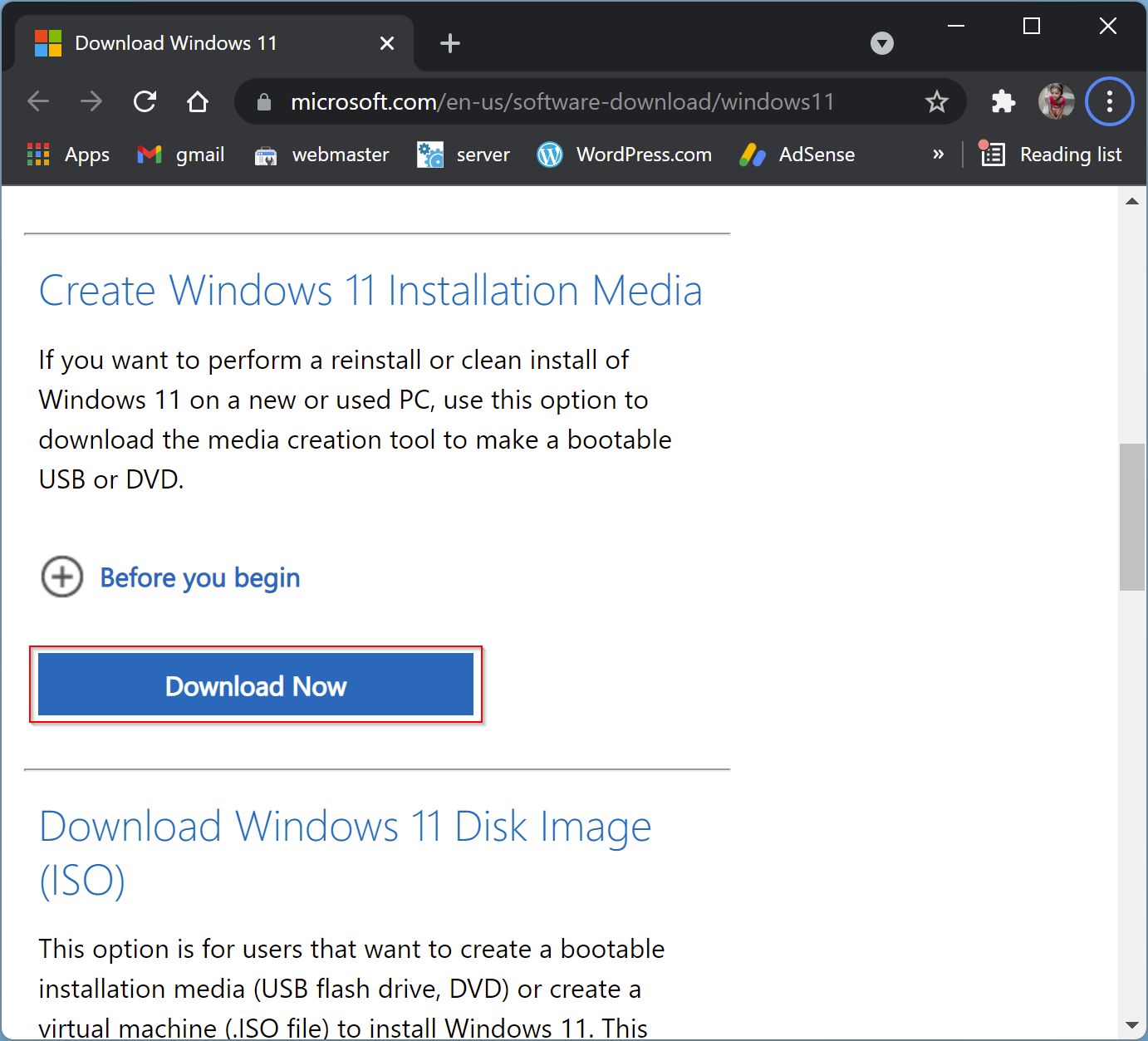Open the Extensions puzzle icon

tap(1003, 101)
